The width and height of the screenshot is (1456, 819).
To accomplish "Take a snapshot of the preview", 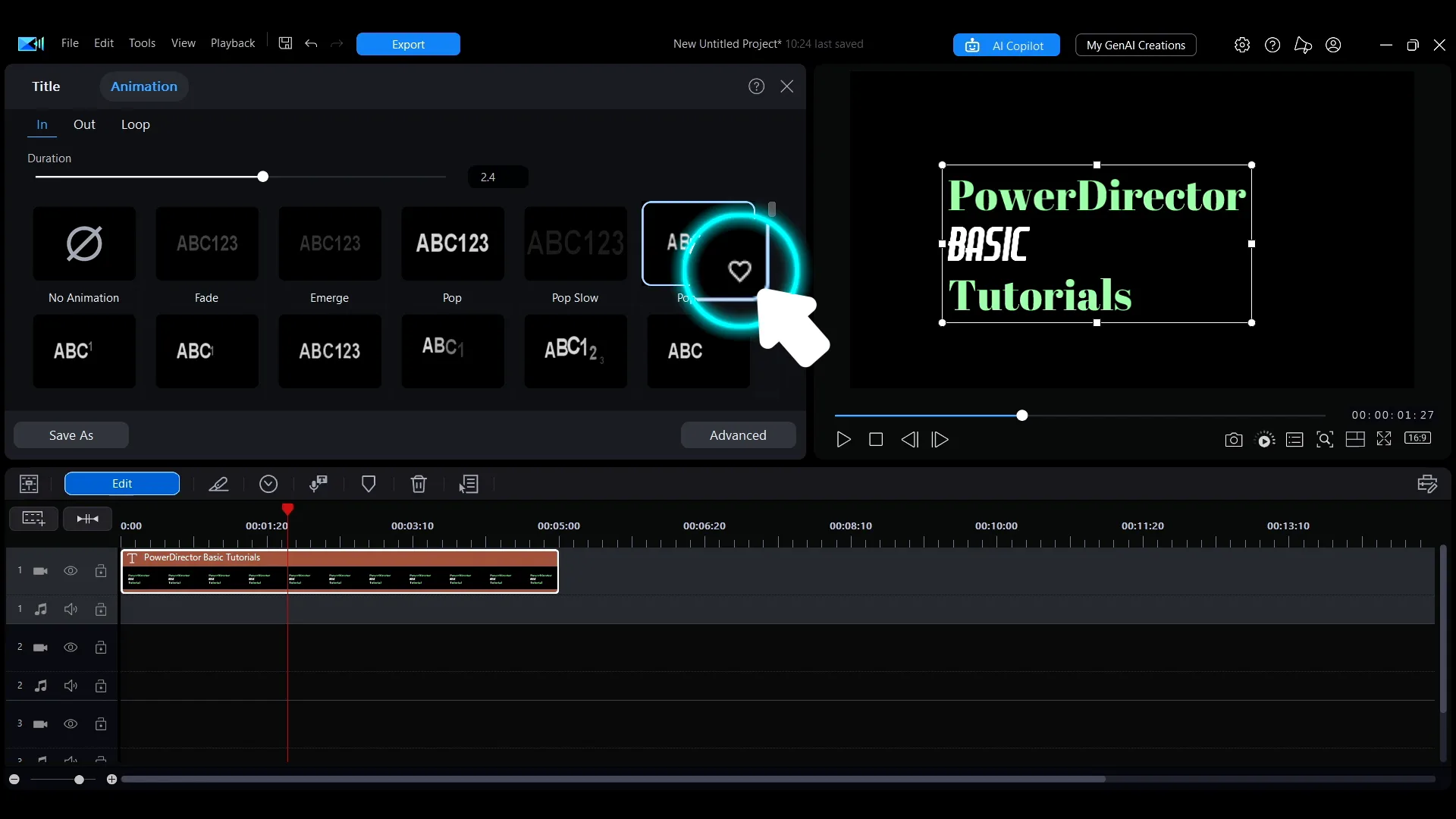I will [x=1234, y=440].
